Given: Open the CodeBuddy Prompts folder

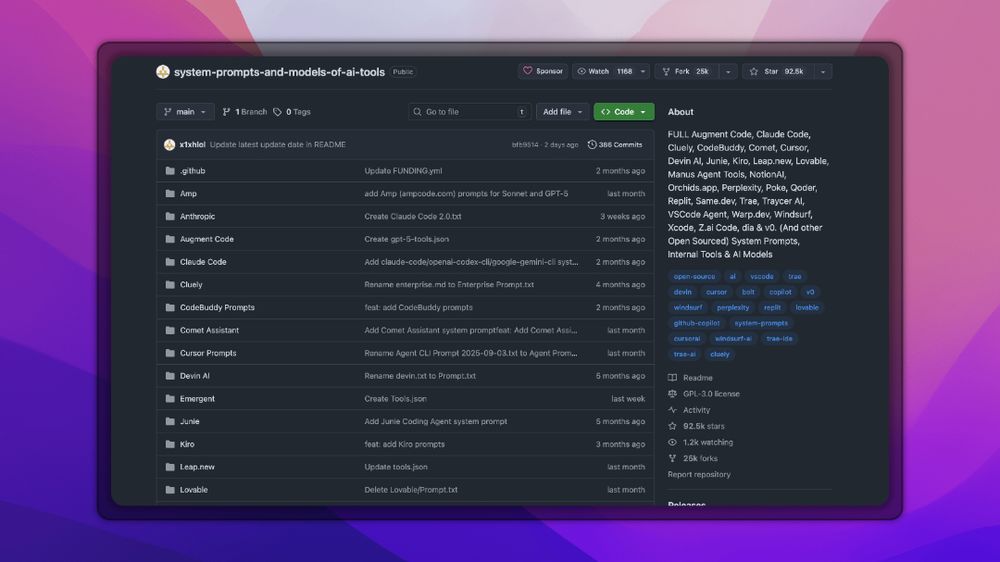Looking at the screenshot, I should pos(217,307).
